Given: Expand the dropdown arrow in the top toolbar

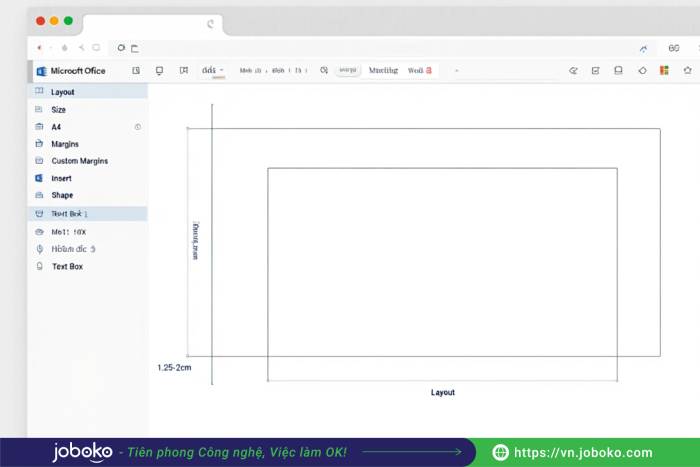Looking at the screenshot, I should (222, 70).
